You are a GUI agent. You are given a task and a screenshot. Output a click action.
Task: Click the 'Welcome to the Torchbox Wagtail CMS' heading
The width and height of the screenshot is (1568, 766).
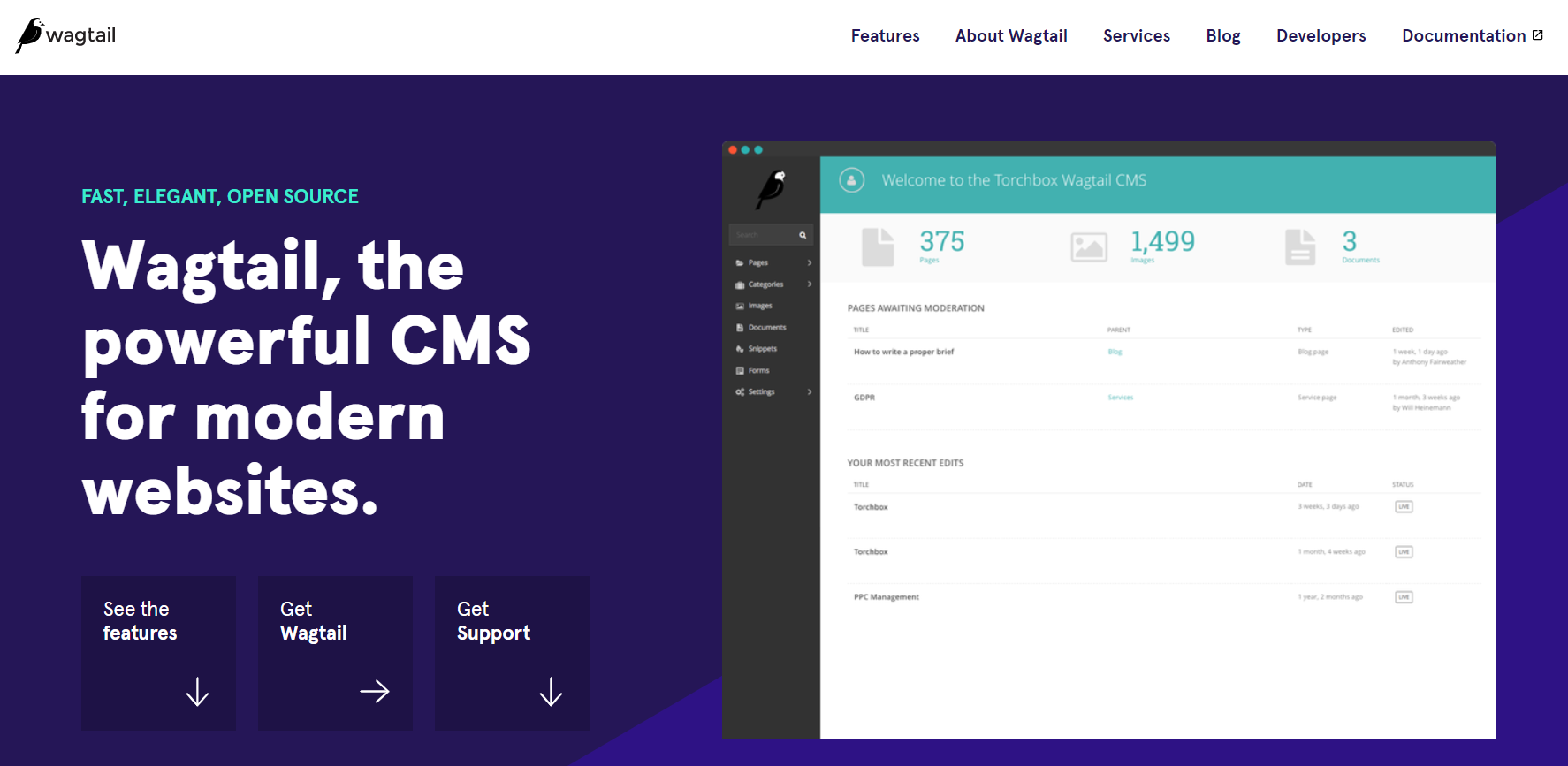pos(1014,180)
